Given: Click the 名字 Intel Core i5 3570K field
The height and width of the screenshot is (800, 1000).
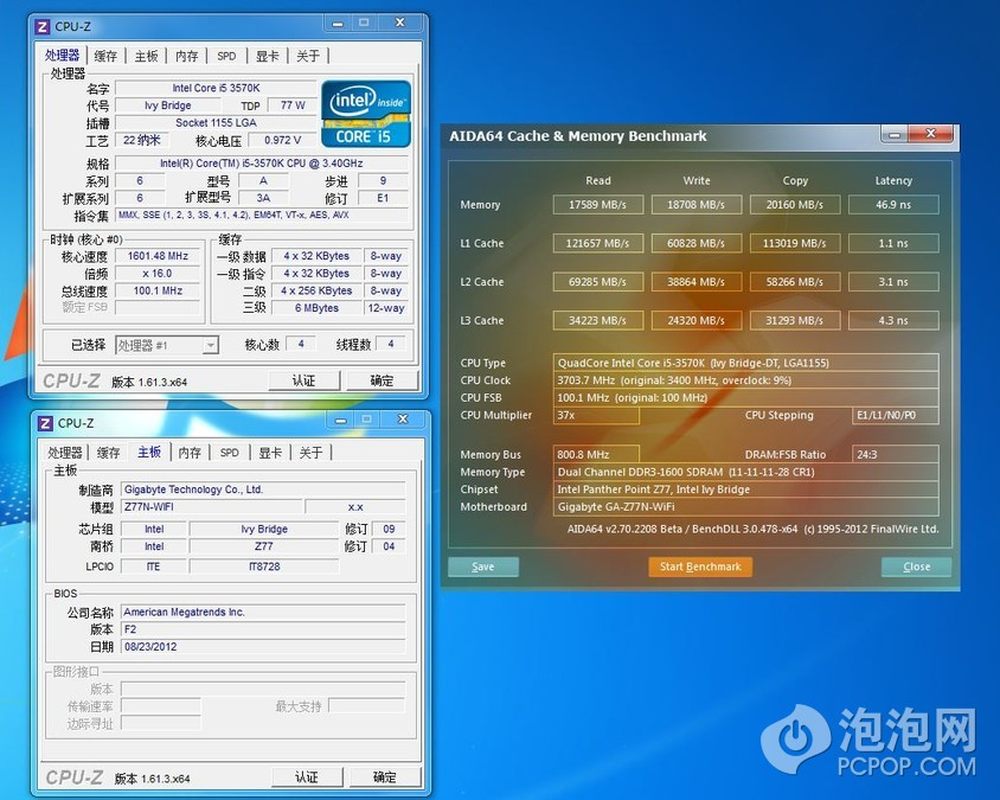Looking at the screenshot, I should [216, 88].
